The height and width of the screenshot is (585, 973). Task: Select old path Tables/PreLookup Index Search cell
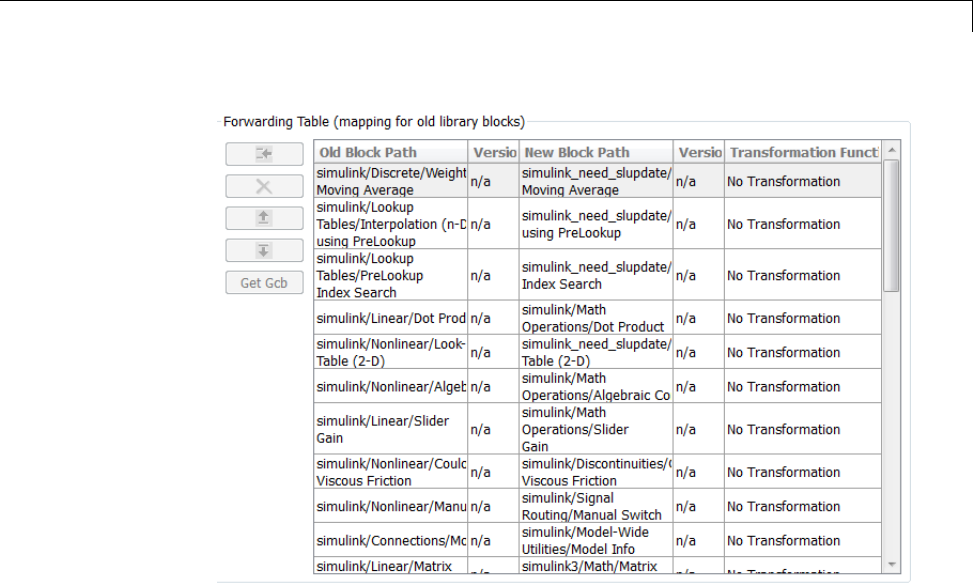(391, 275)
